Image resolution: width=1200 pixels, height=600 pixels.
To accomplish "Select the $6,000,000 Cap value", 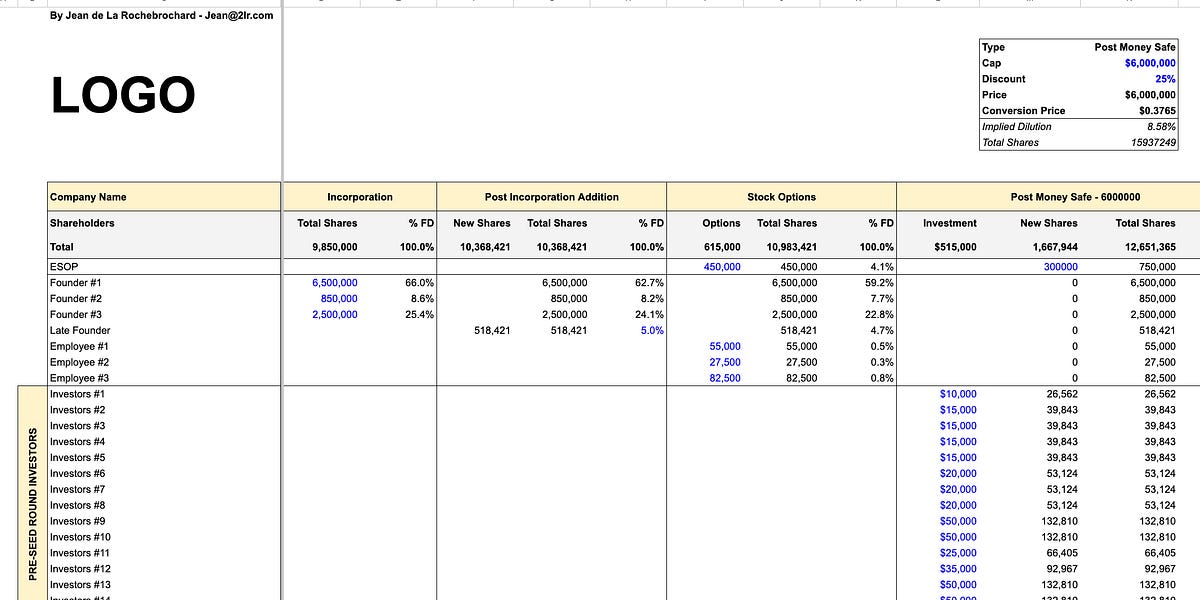I will pyautogui.click(x=1150, y=63).
